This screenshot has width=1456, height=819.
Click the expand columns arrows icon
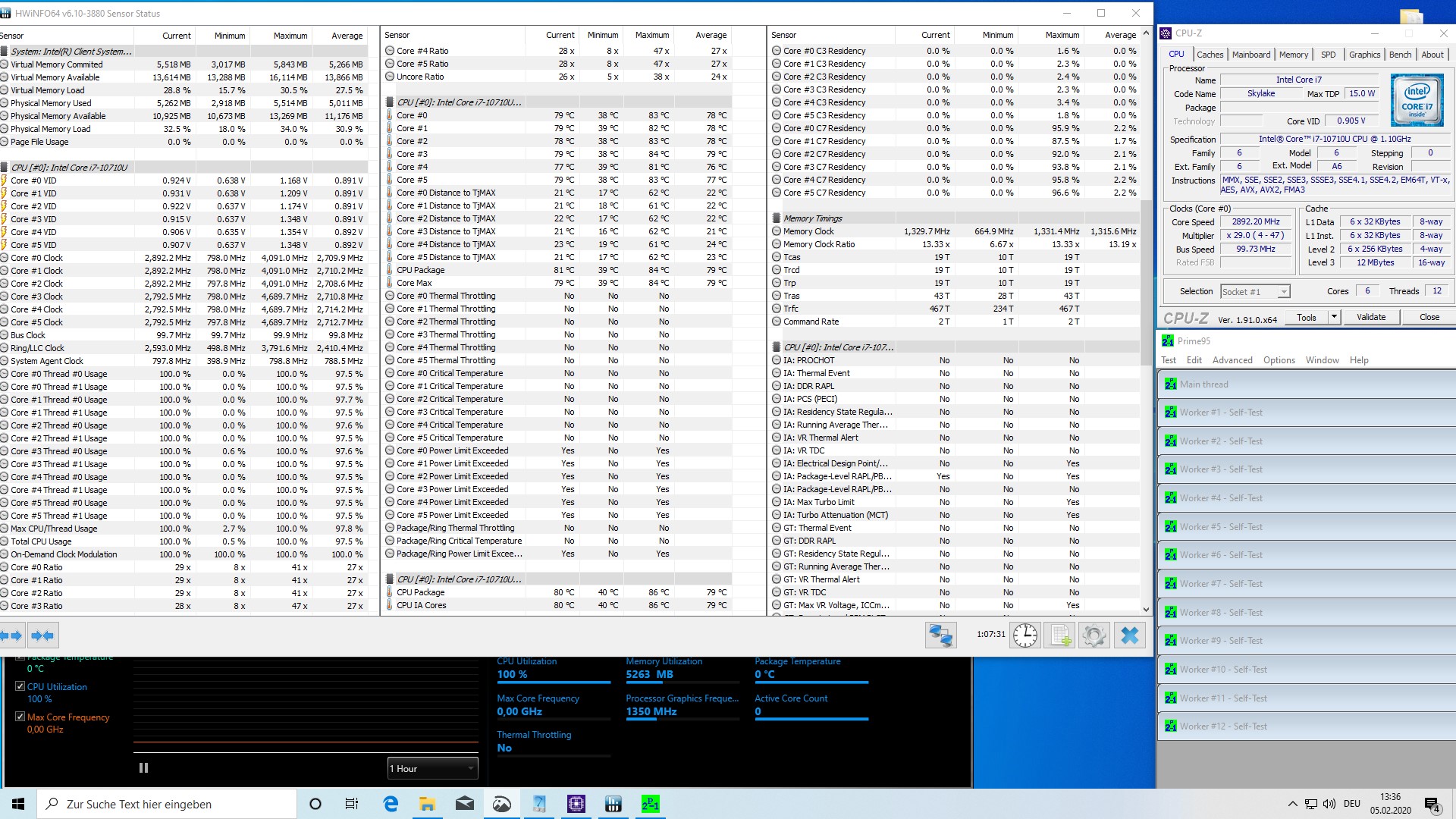pyautogui.click(x=12, y=635)
